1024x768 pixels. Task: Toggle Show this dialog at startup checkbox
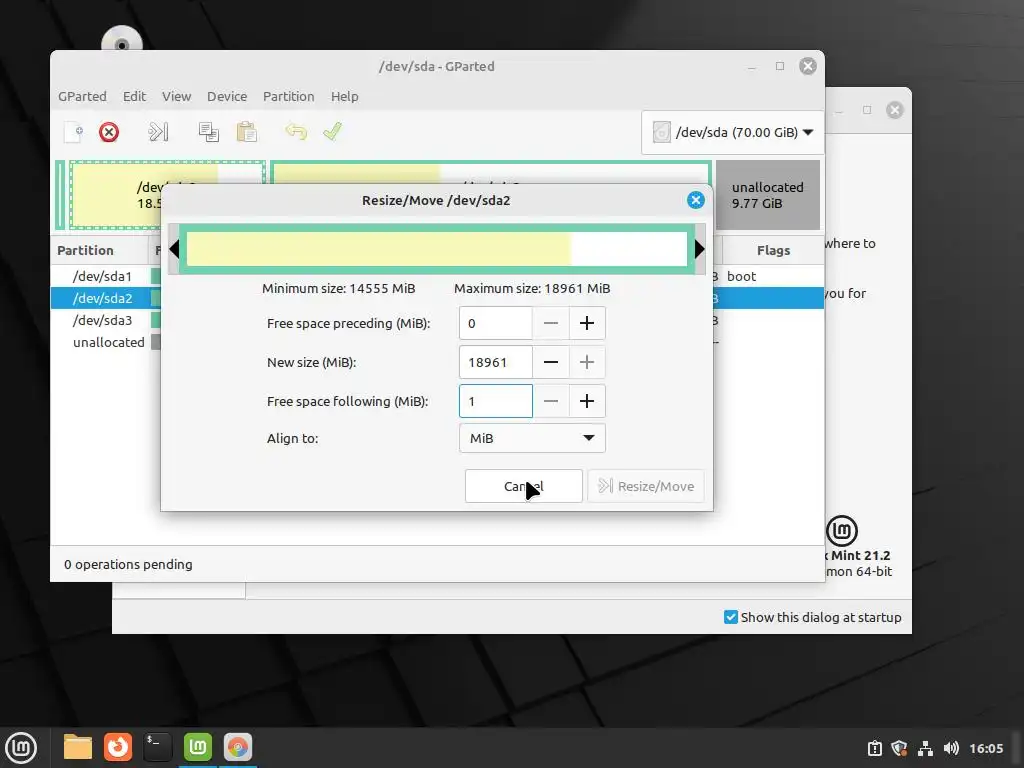point(731,617)
